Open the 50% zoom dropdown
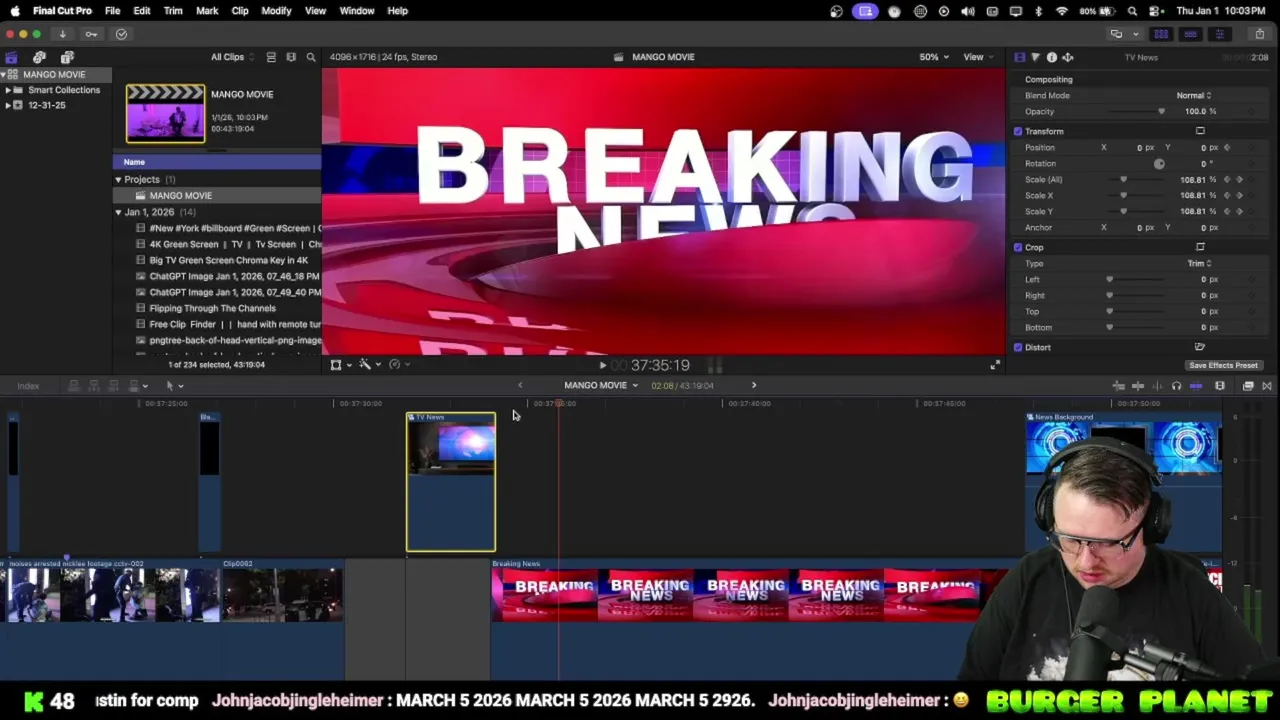This screenshot has width=1280, height=720. [934, 57]
